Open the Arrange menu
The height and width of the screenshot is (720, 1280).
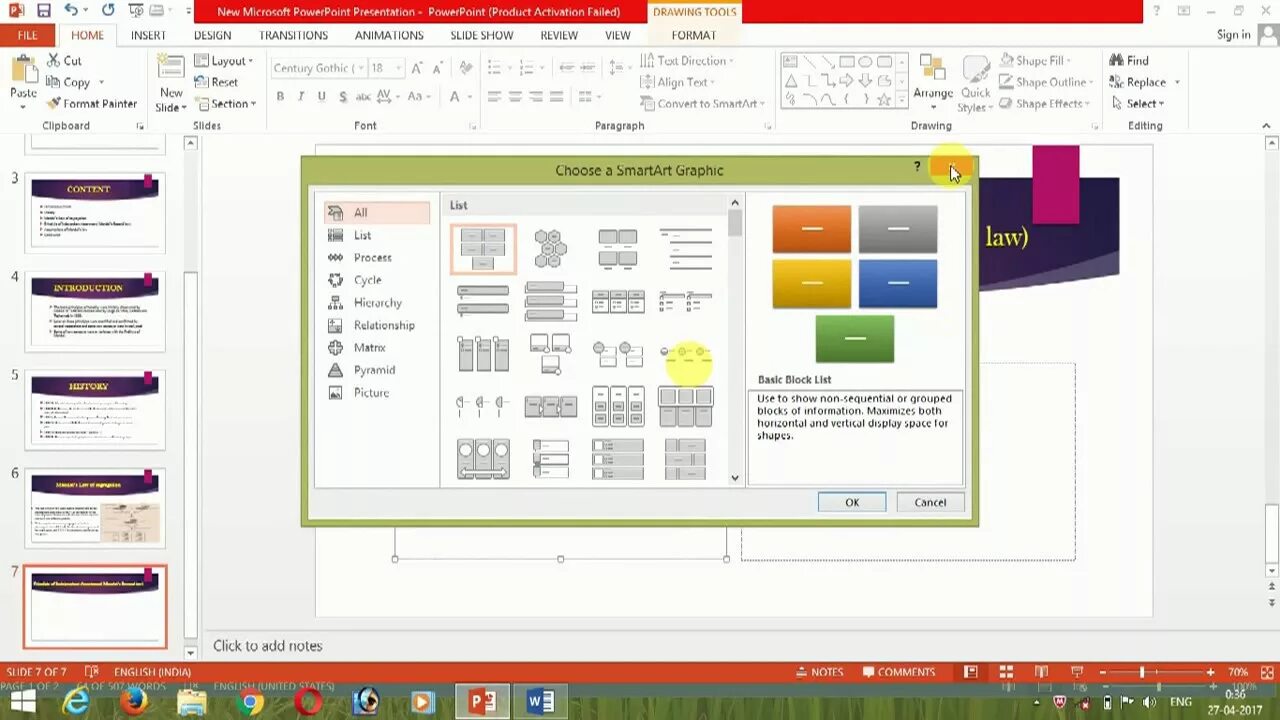933,82
